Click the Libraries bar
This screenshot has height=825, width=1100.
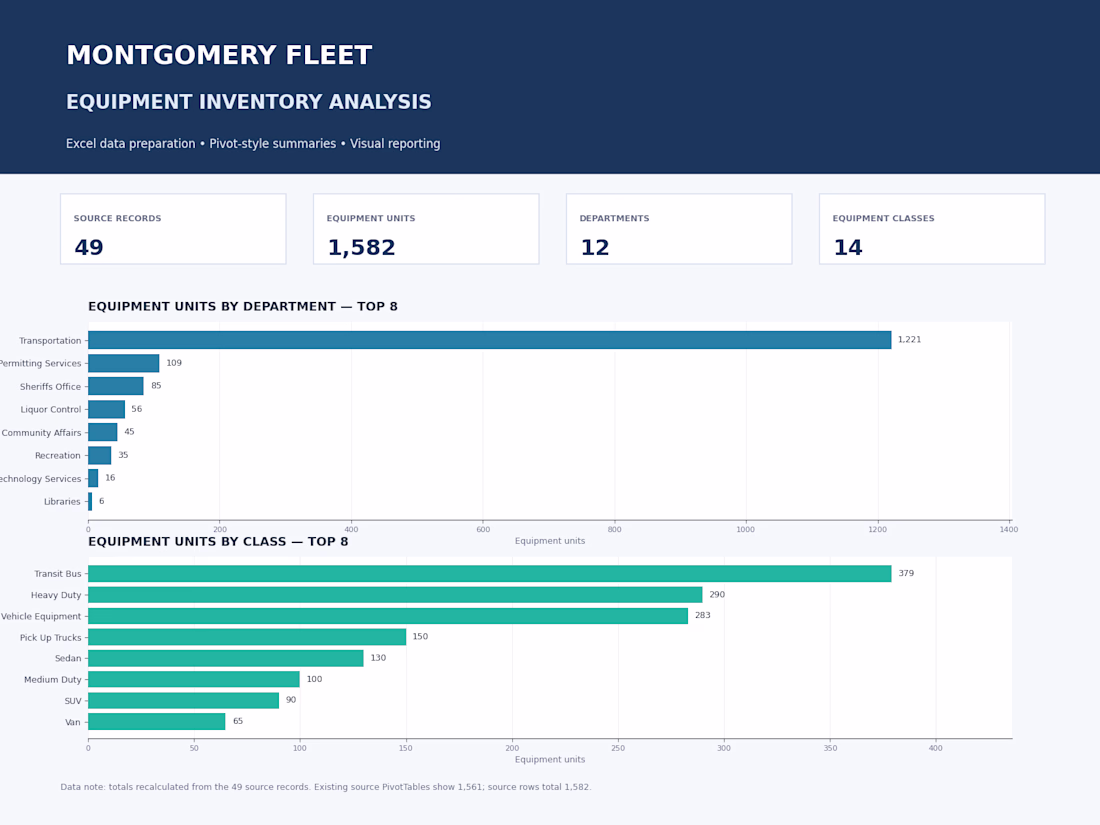[x=90, y=502]
